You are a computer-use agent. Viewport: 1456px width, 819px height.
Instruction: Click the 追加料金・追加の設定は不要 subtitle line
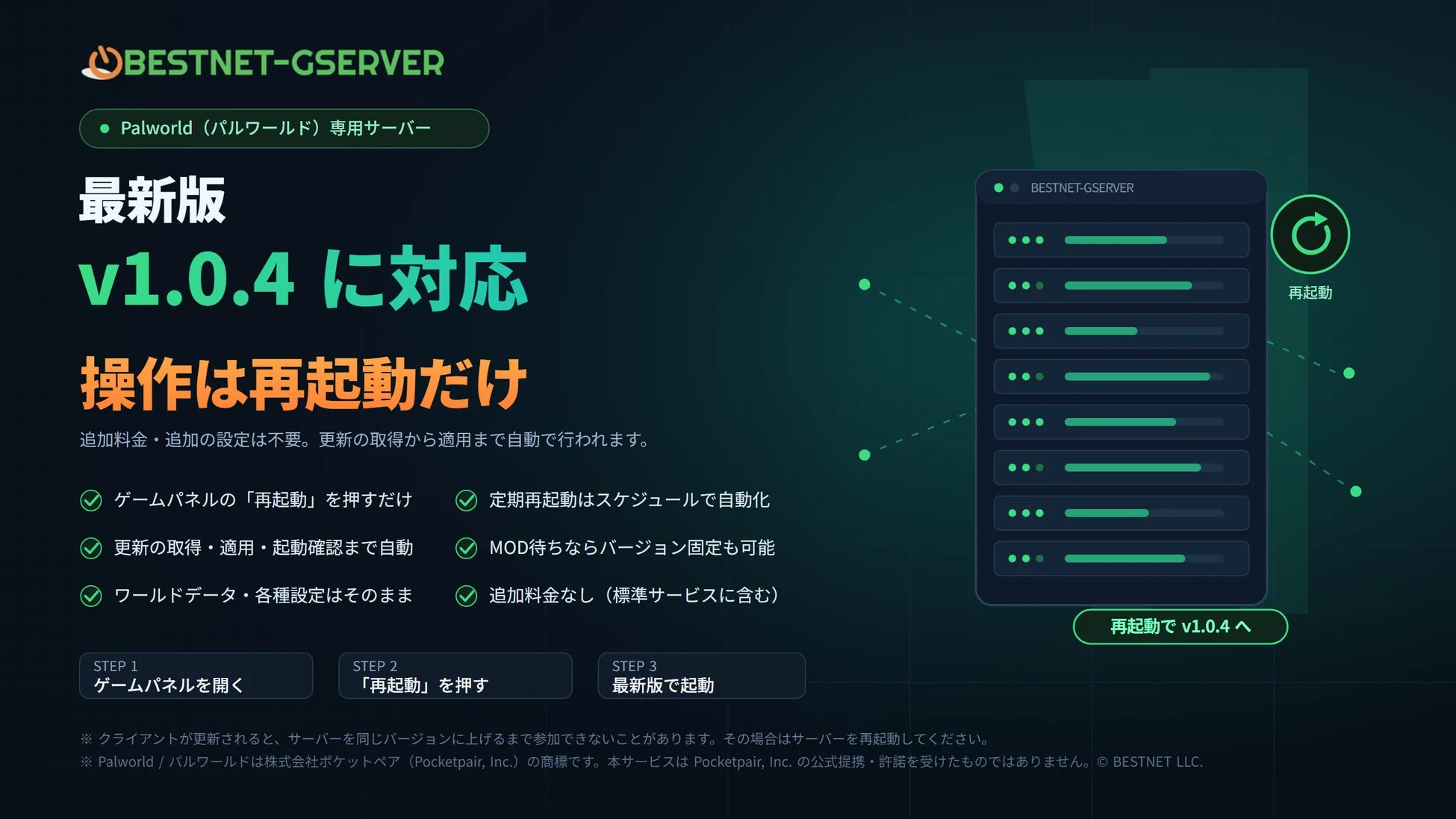point(364,440)
